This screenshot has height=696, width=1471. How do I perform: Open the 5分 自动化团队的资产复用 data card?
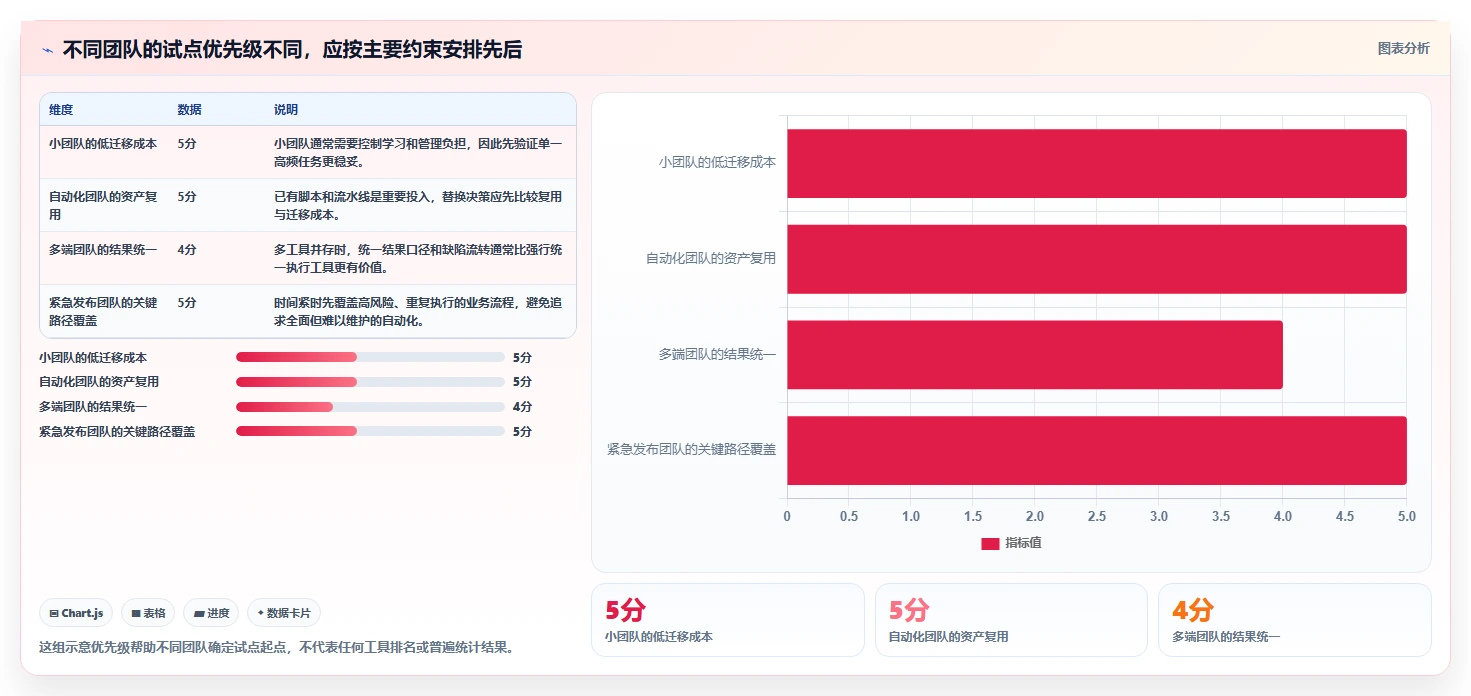[1011, 620]
